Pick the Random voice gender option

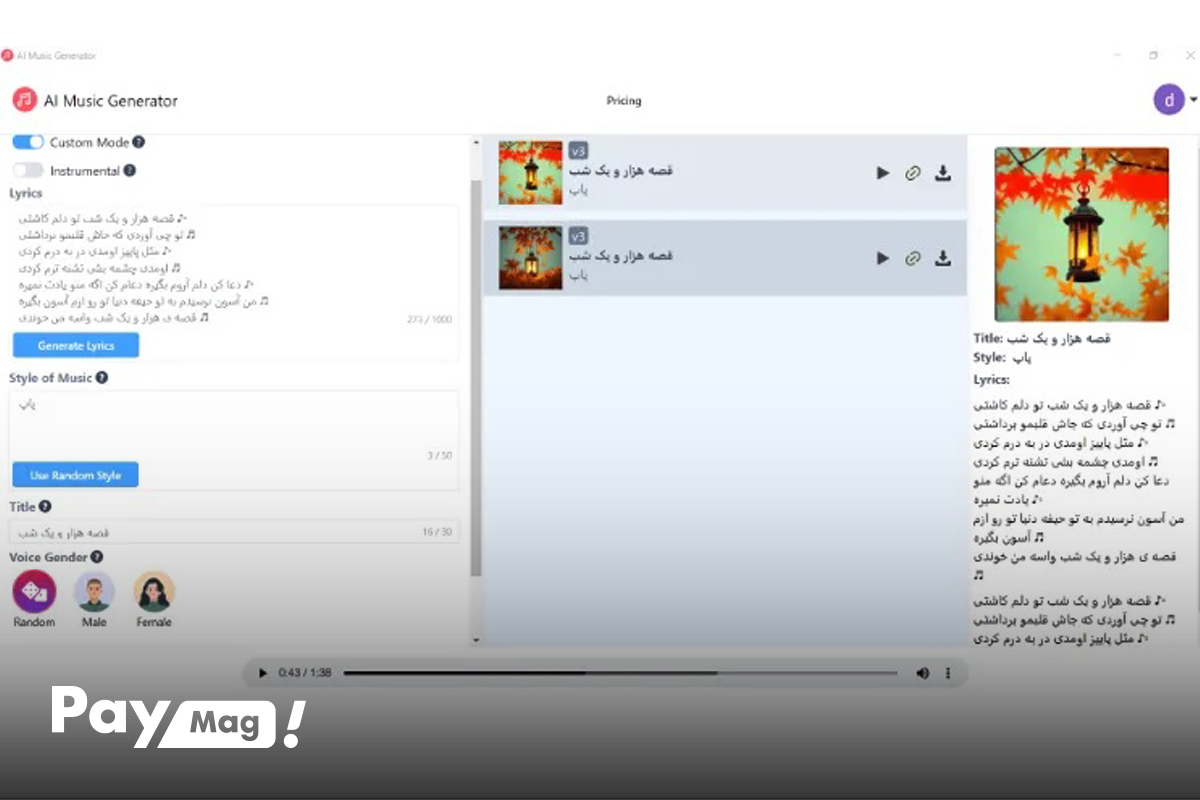click(x=34, y=592)
